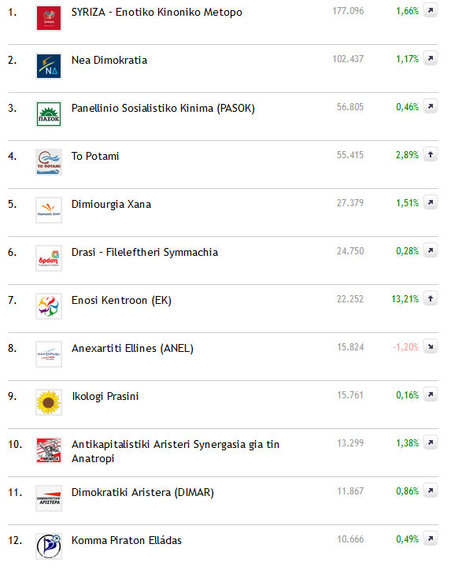The height and width of the screenshot is (570, 451).
Task: Click the Dimiourgia Xana logo thumbnail
Action: [49, 210]
